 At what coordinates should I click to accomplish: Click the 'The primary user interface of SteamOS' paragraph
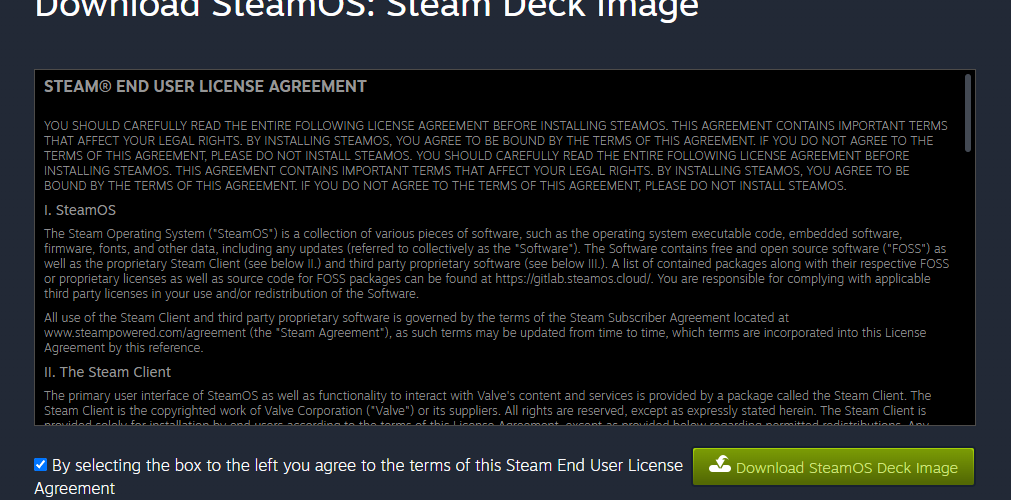487,410
